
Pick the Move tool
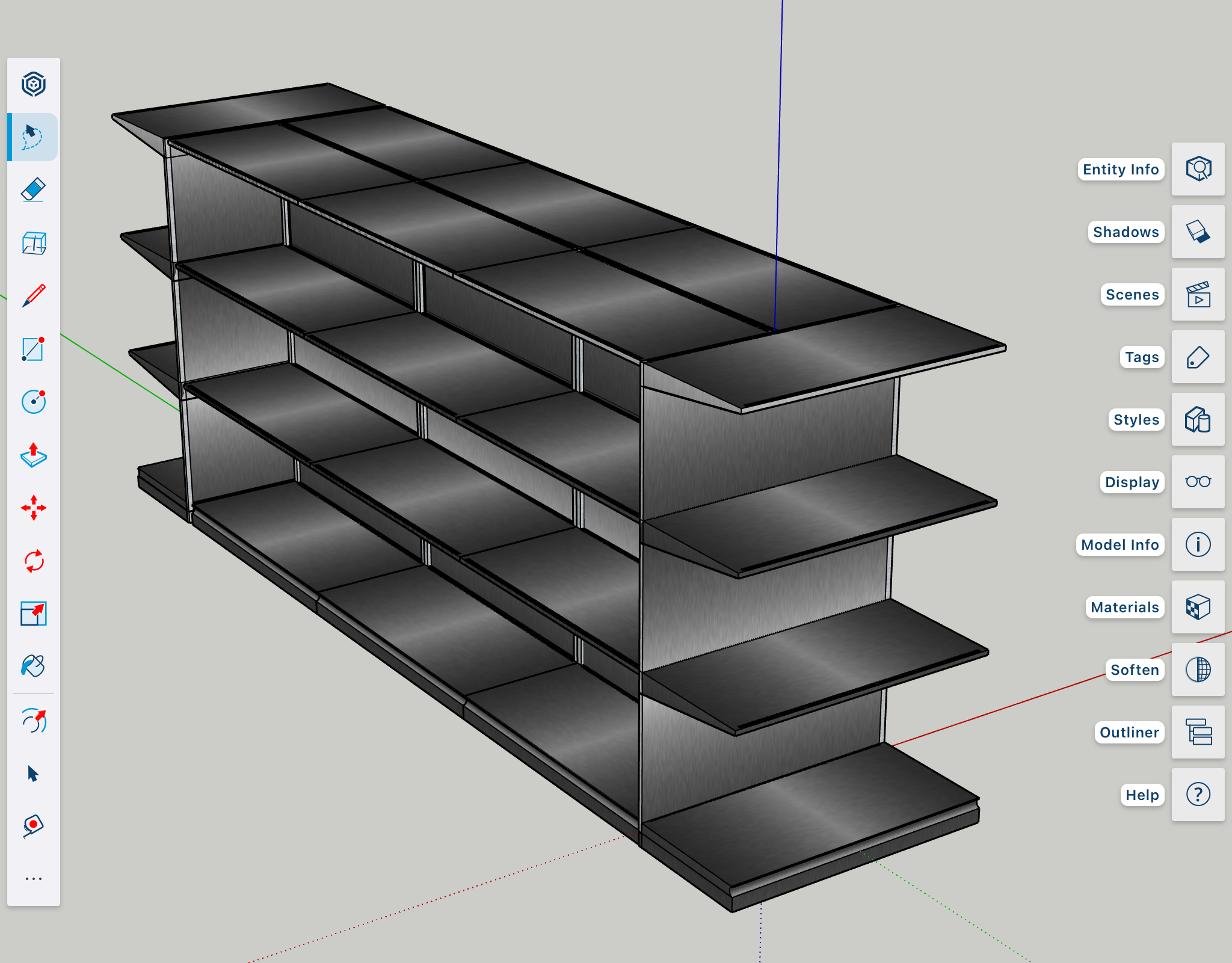33,508
